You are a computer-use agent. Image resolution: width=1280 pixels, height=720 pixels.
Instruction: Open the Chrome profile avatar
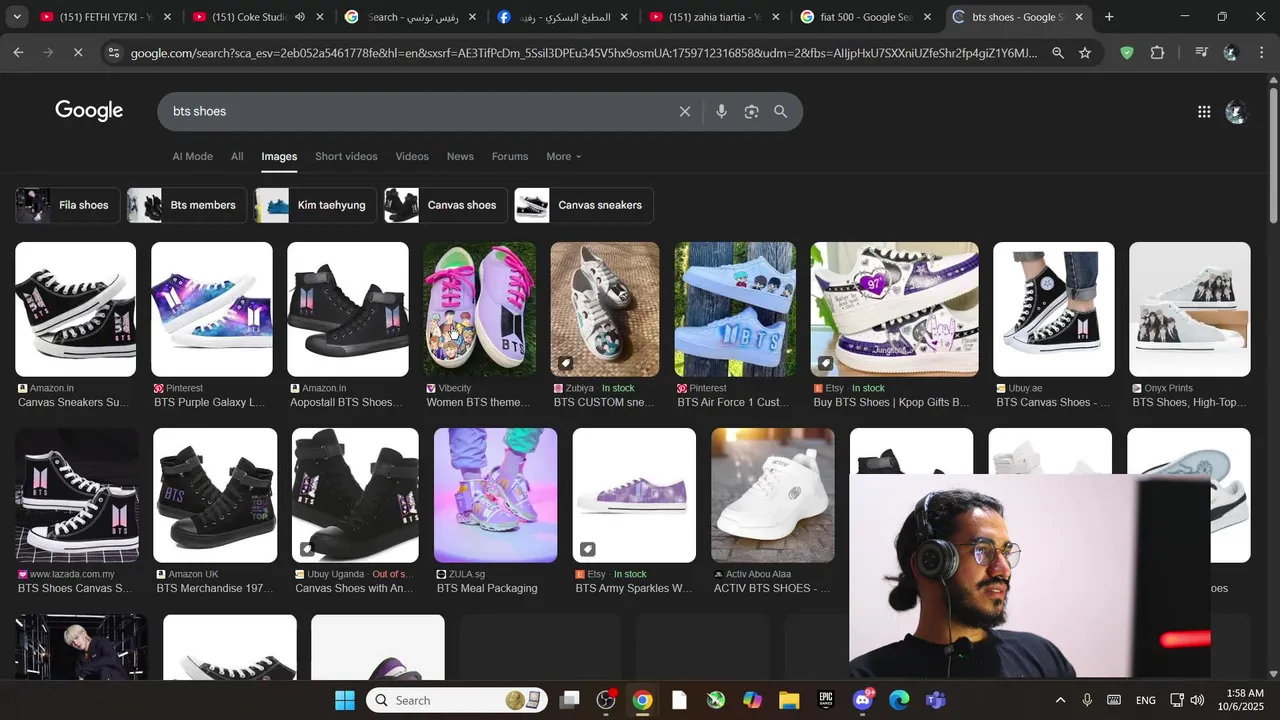1231,53
